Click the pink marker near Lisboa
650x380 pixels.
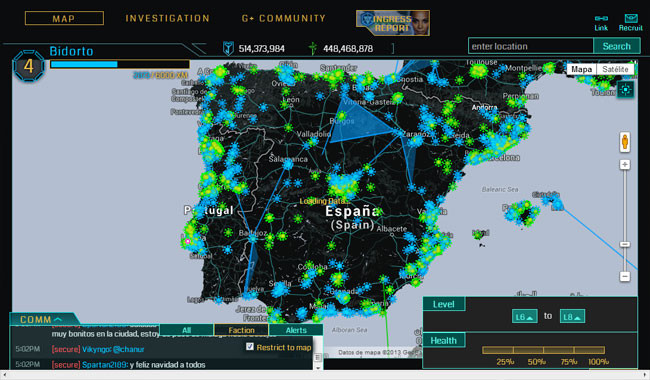pyautogui.click(x=187, y=241)
